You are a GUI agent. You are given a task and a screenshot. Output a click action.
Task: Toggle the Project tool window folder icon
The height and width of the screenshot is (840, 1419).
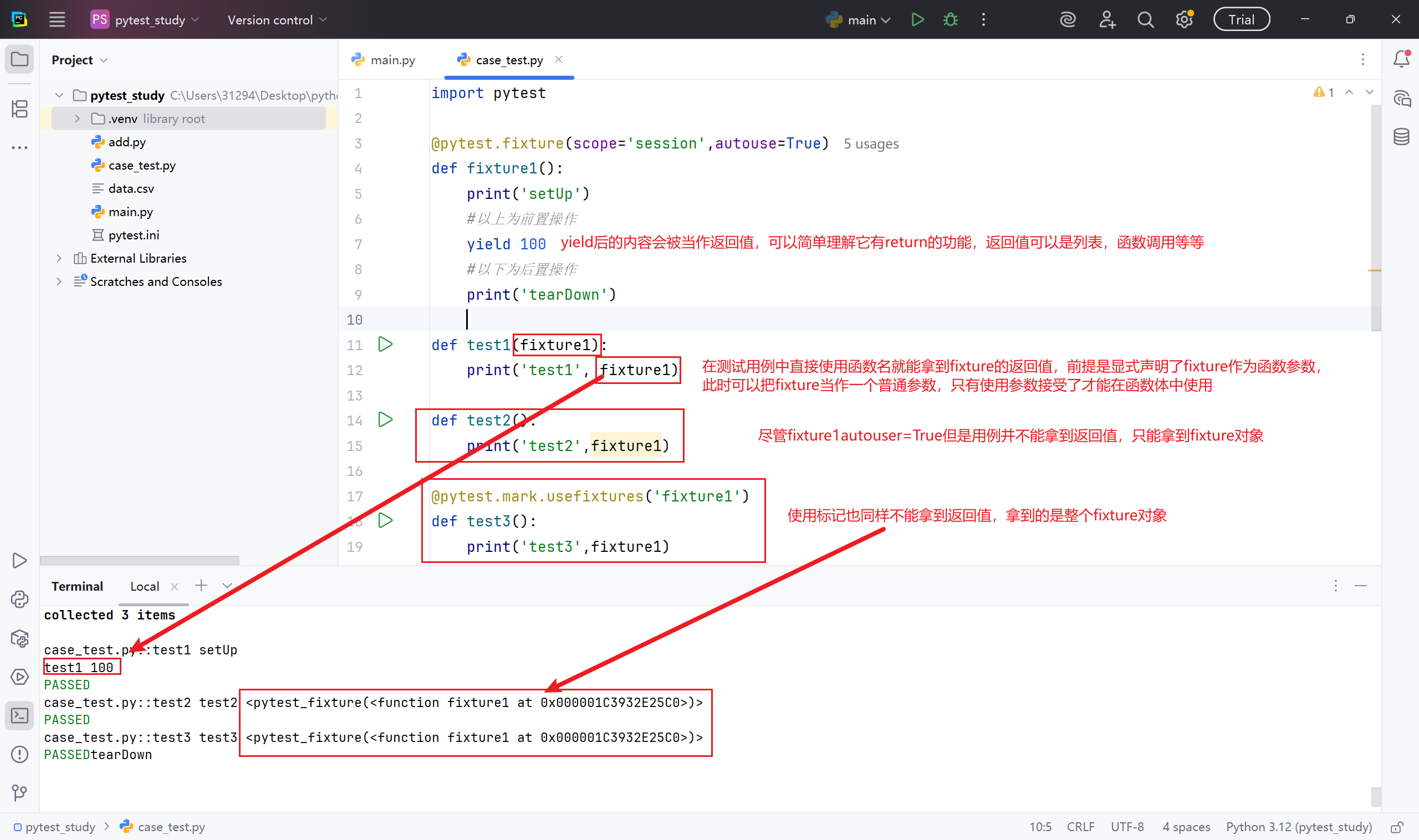(20, 59)
